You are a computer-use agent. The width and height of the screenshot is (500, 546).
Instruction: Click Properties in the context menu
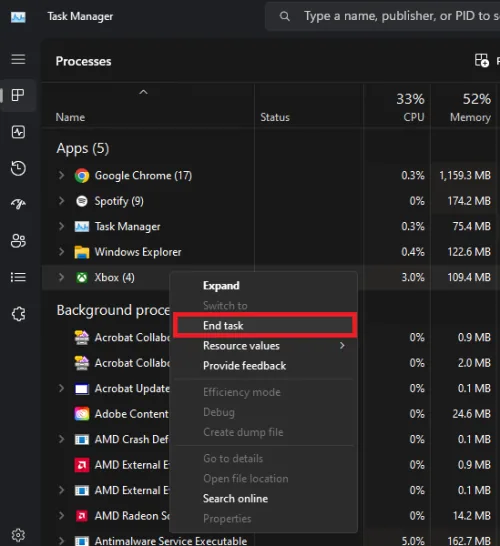[x=264, y=519]
